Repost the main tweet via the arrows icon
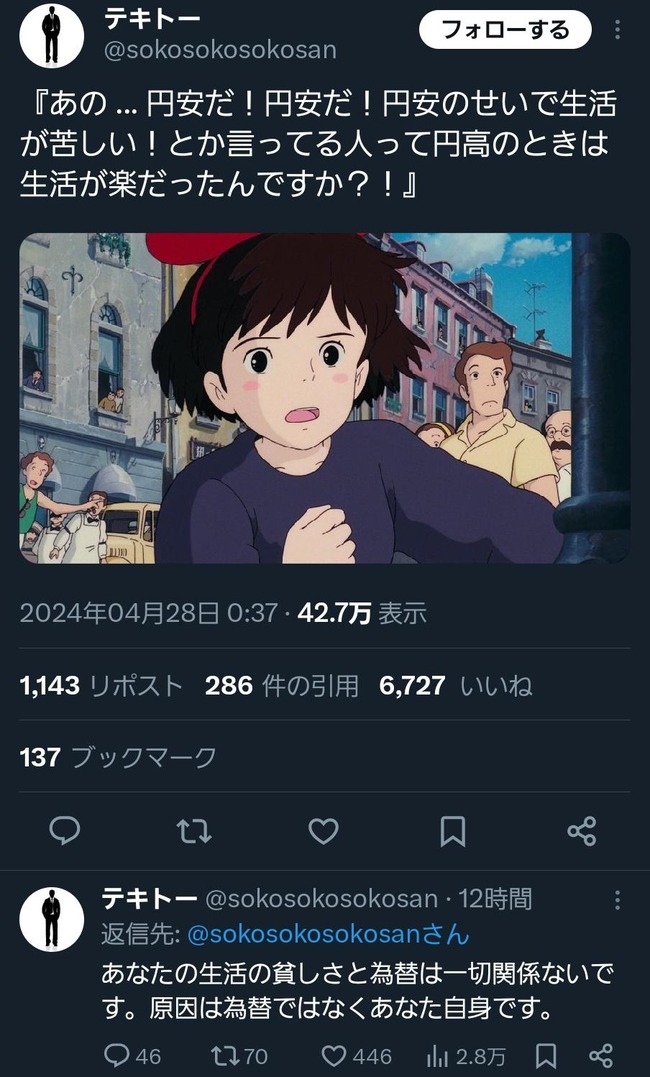 click(194, 831)
